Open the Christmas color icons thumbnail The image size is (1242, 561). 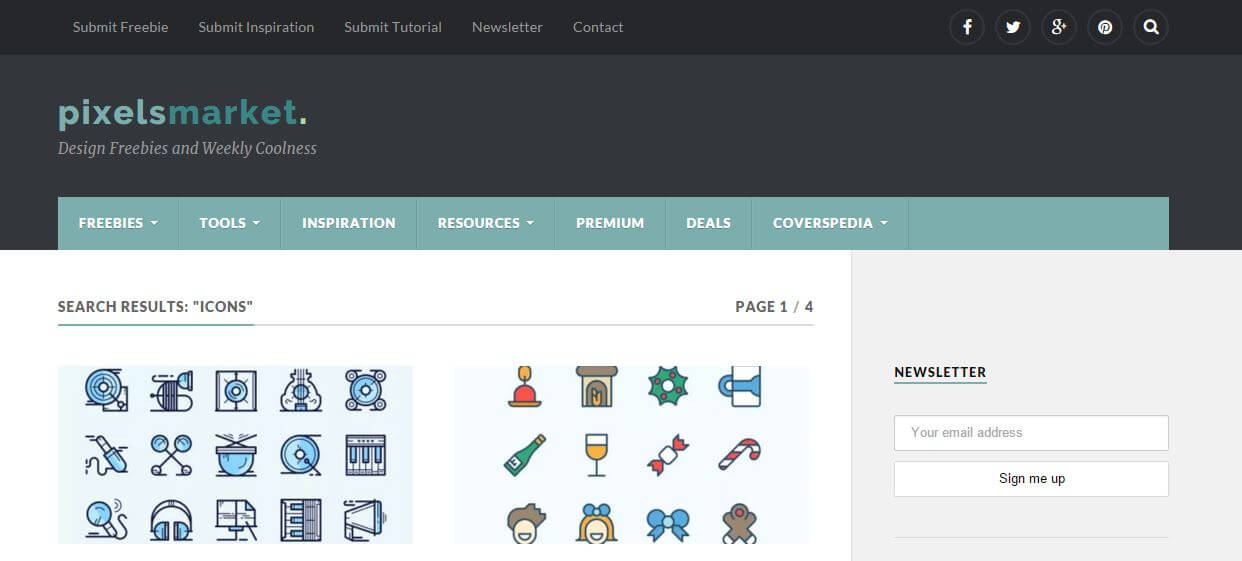click(632, 455)
